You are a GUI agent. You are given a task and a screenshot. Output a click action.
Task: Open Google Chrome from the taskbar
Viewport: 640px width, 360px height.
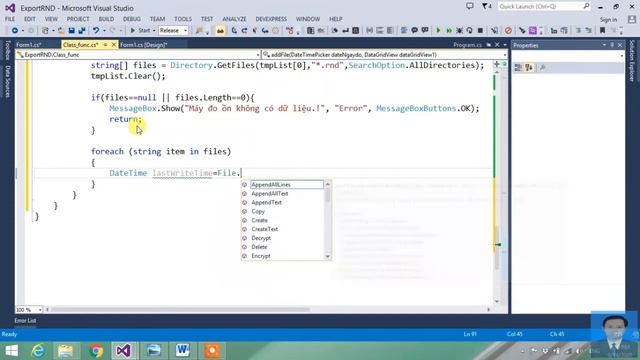point(96,351)
